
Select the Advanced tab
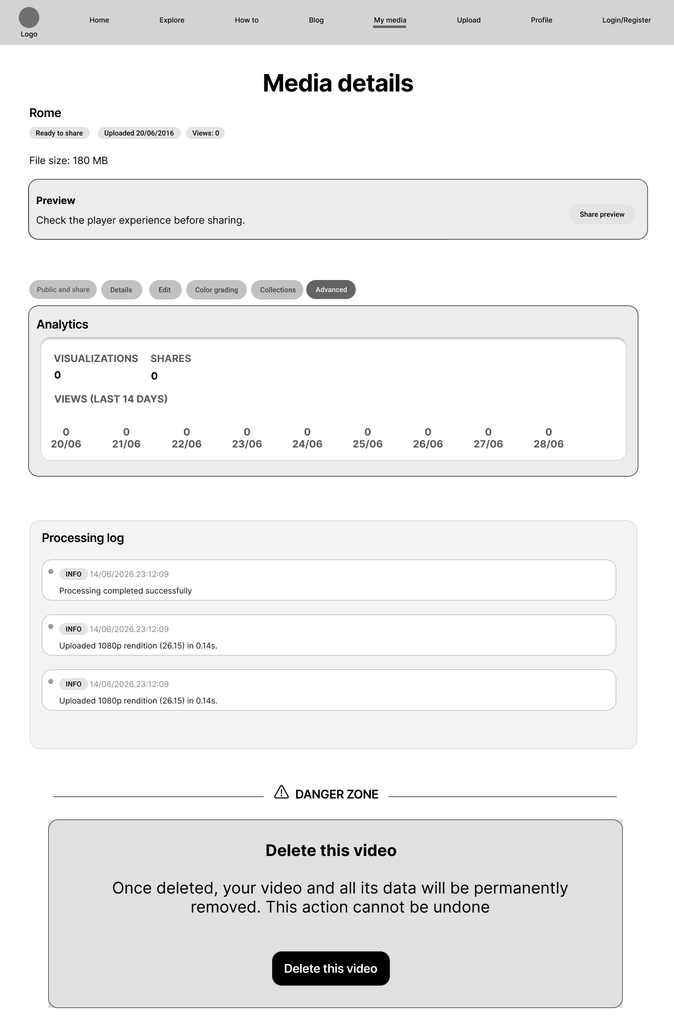pos(331,289)
